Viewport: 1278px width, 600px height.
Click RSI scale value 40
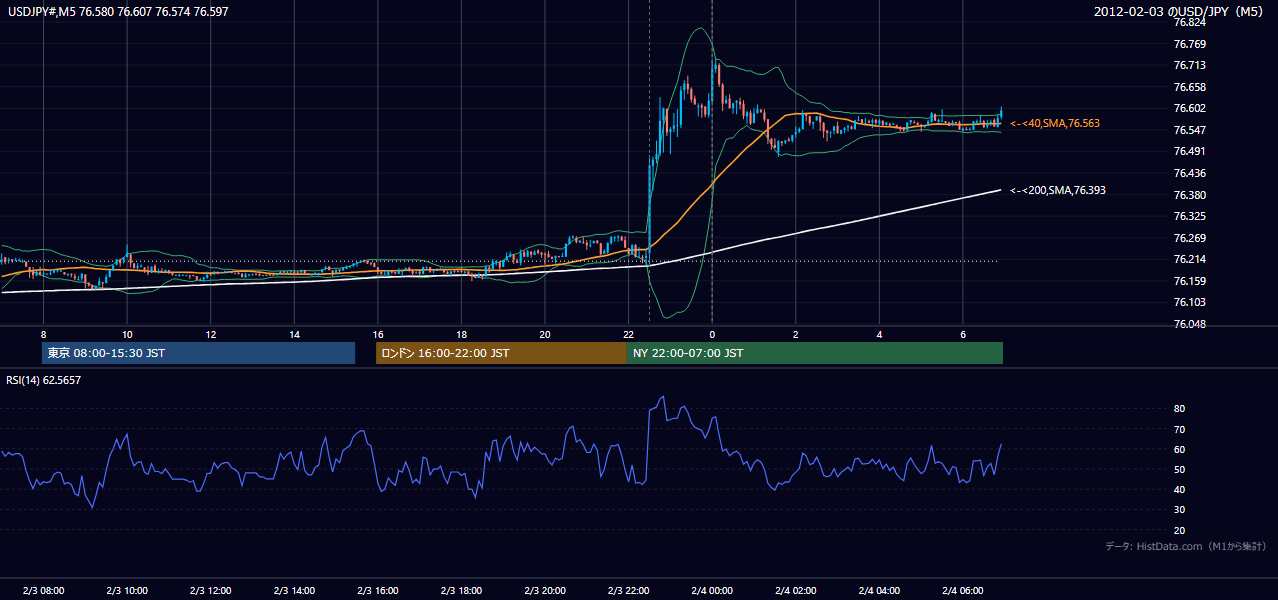click(x=1180, y=489)
